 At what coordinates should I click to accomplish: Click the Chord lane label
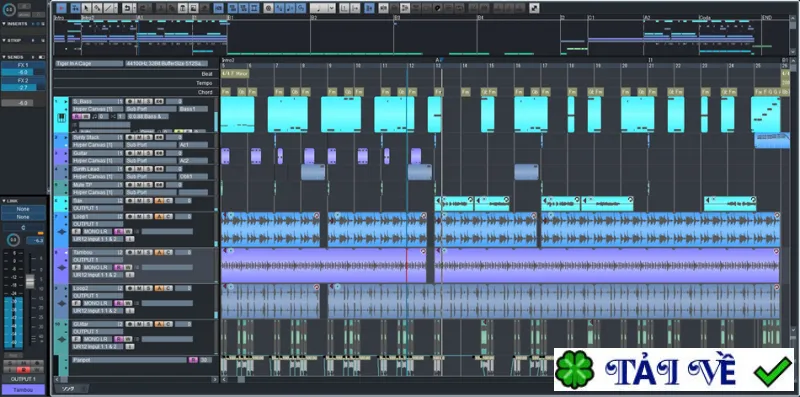[x=205, y=92]
